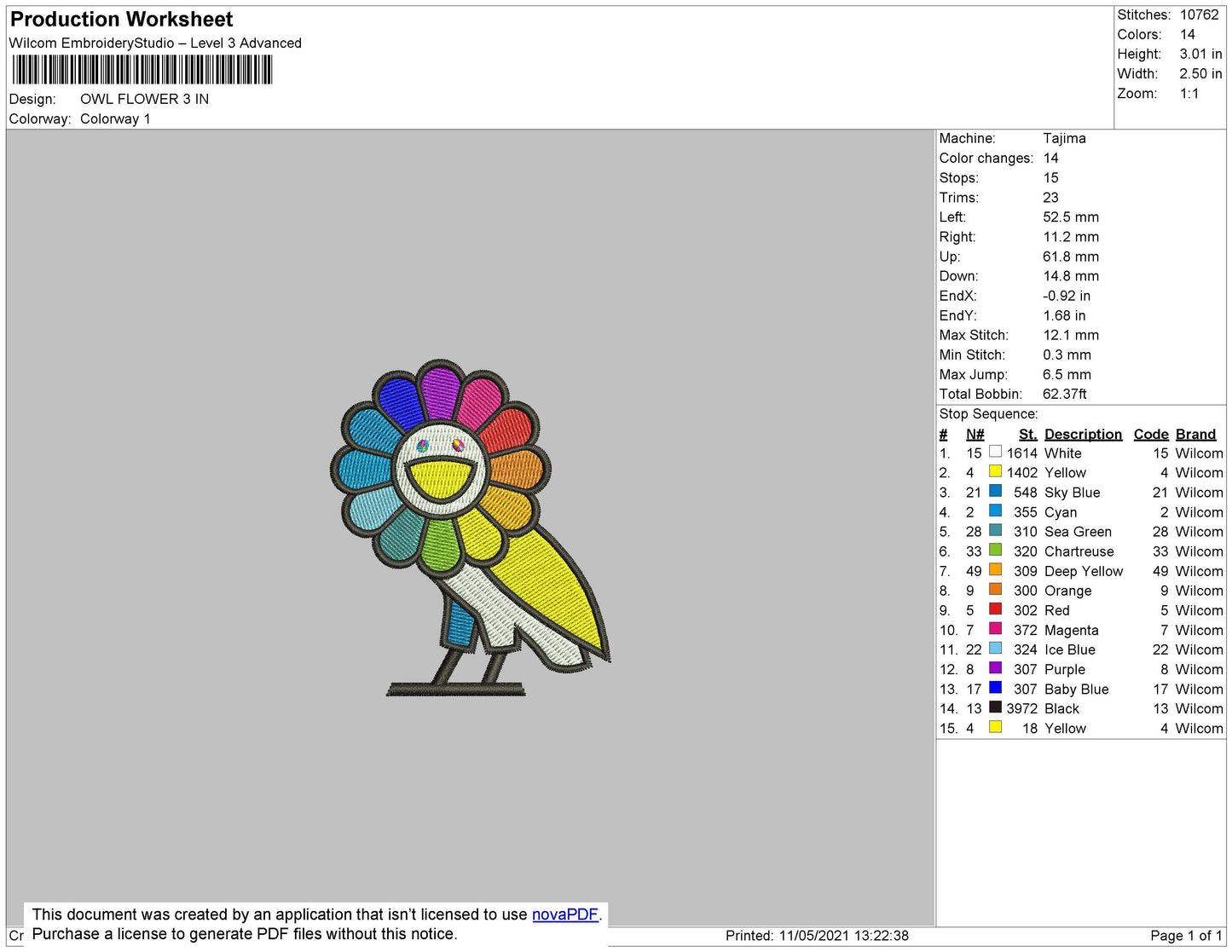Click the Height value 3.01 in
This screenshot has height=952, width=1232.
pyautogui.click(x=1200, y=54)
